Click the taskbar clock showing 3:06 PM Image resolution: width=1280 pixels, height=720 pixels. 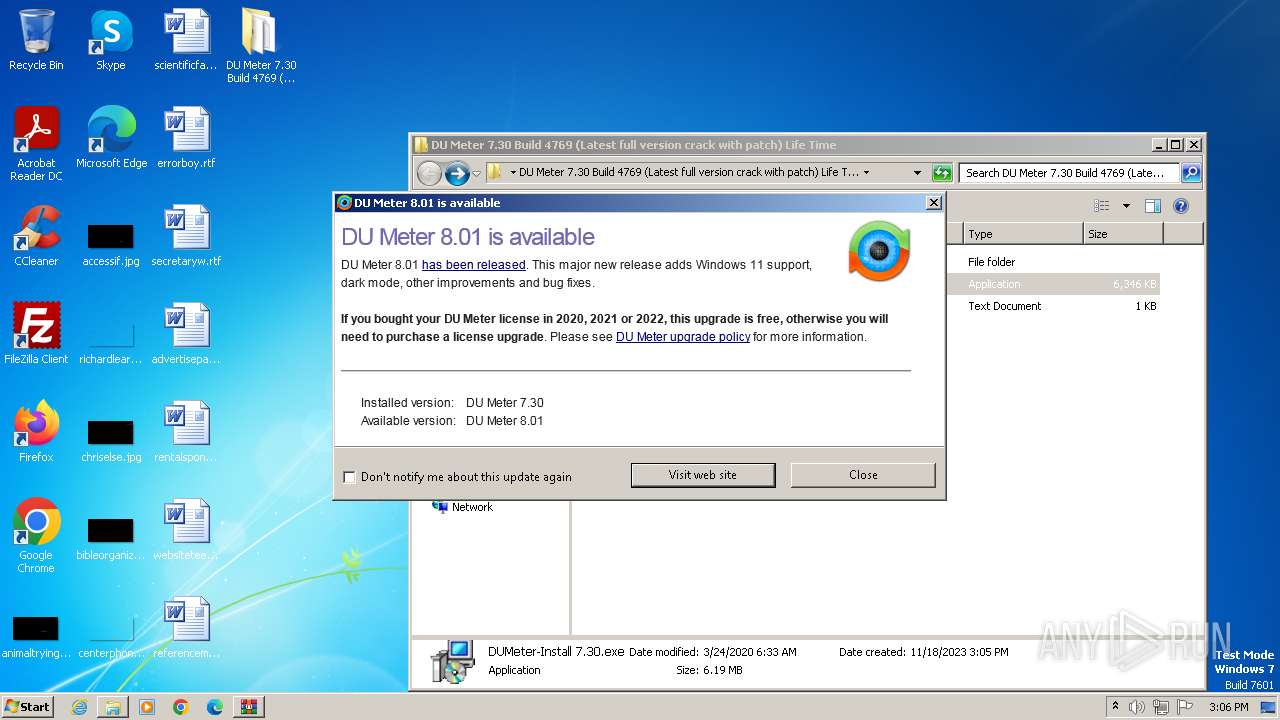1228,707
